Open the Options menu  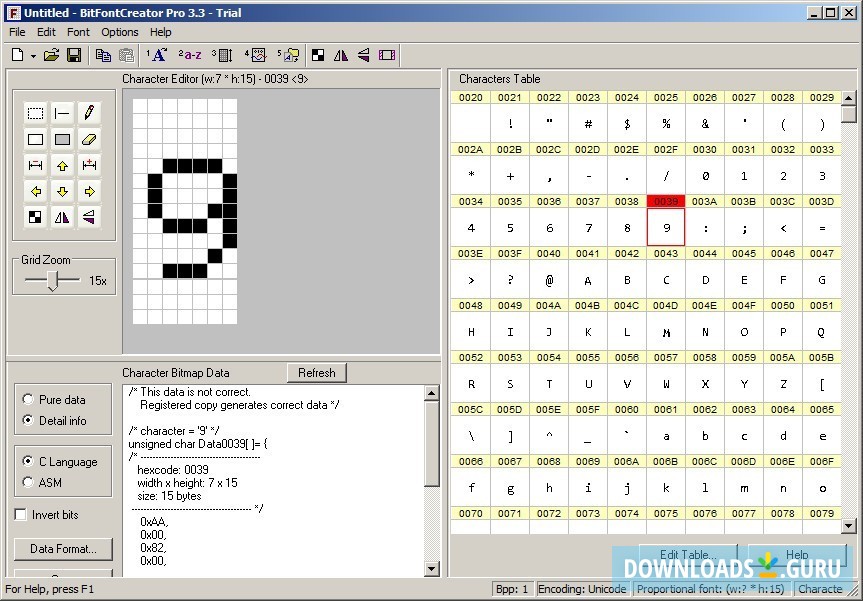(x=120, y=32)
